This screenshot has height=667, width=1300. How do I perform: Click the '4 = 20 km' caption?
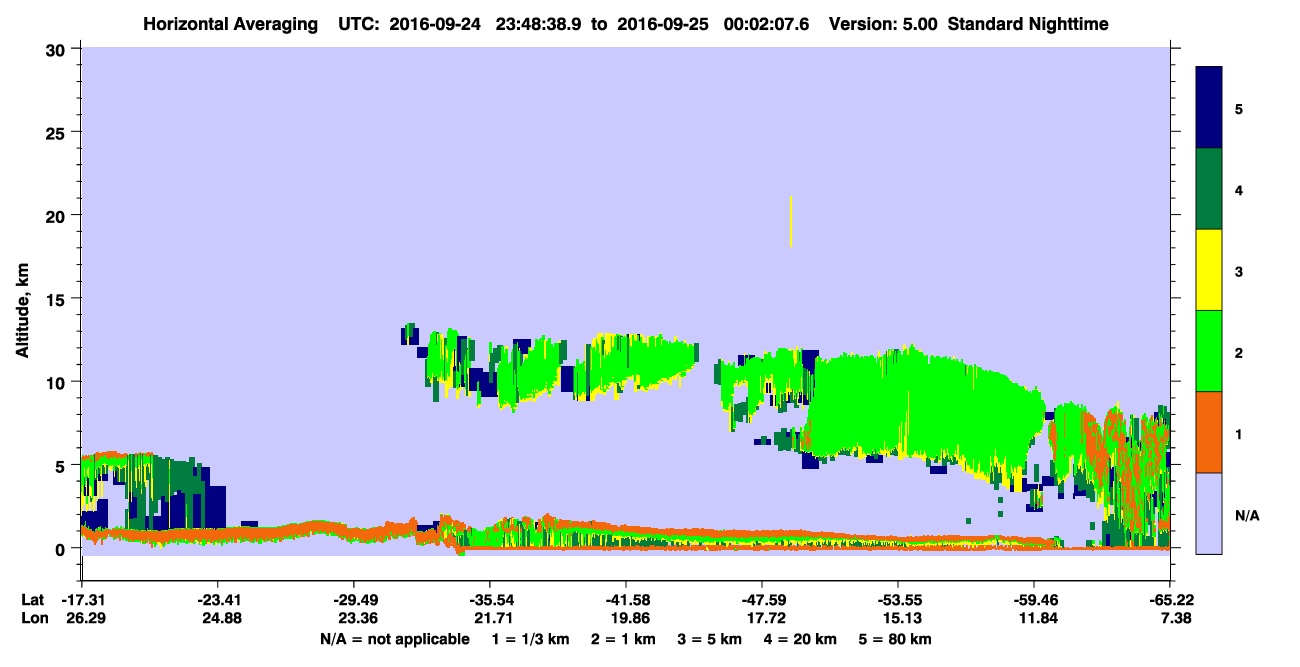pyautogui.click(x=800, y=639)
